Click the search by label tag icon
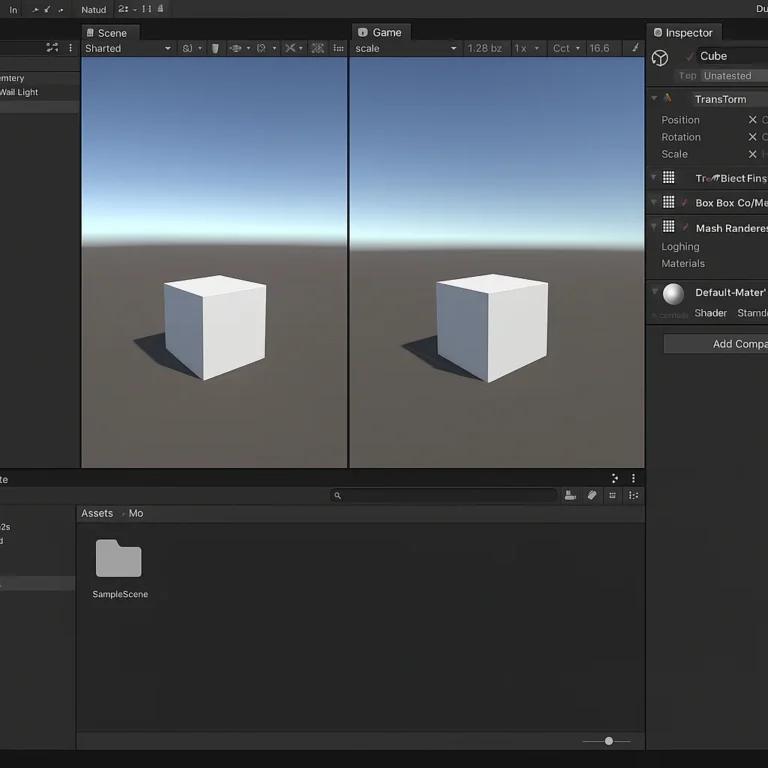The image size is (768, 768). pyautogui.click(x=592, y=496)
